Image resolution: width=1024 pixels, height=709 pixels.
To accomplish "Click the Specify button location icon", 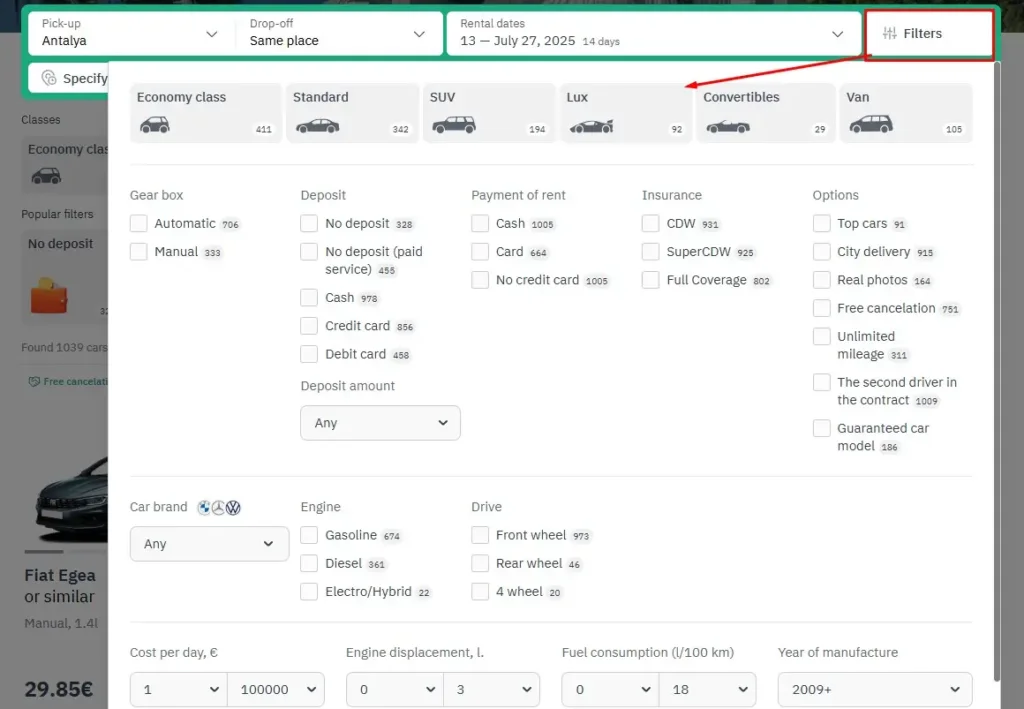I will tap(49, 78).
